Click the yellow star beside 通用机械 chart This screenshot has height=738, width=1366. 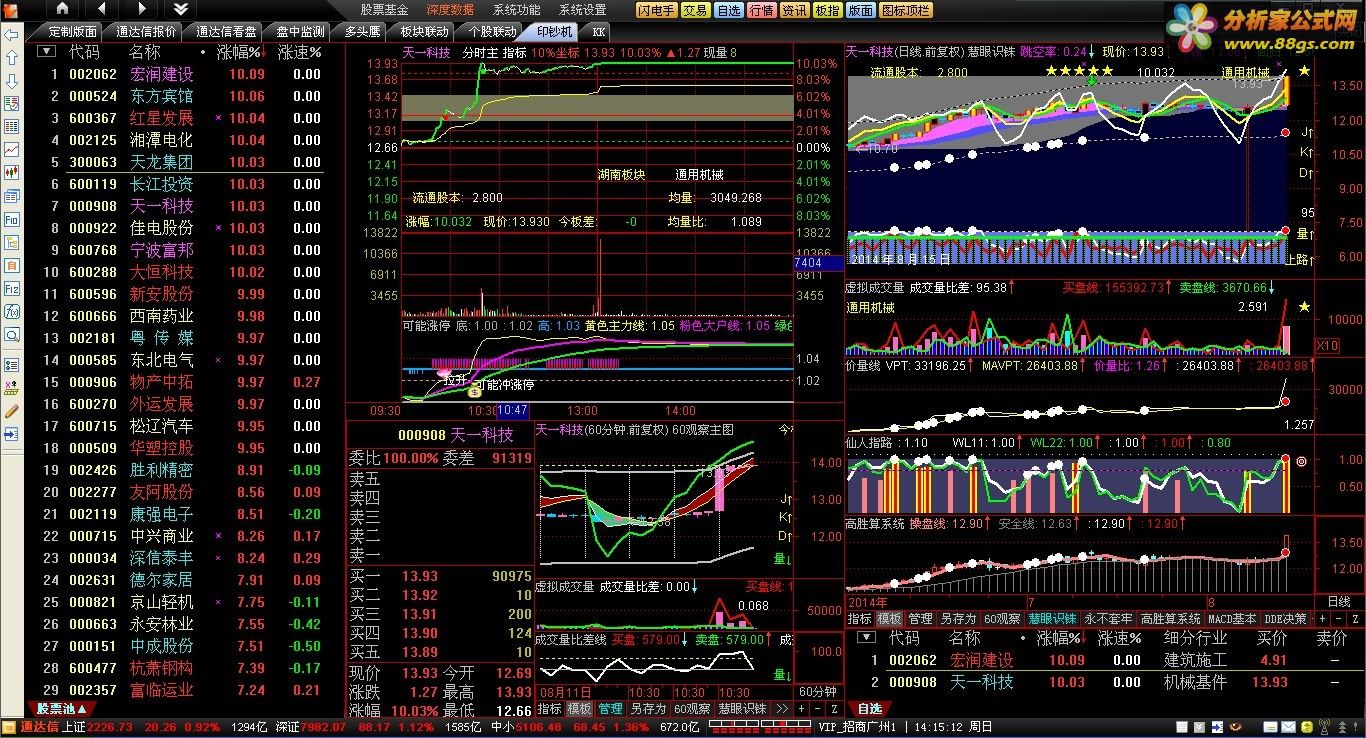[1303, 306]
